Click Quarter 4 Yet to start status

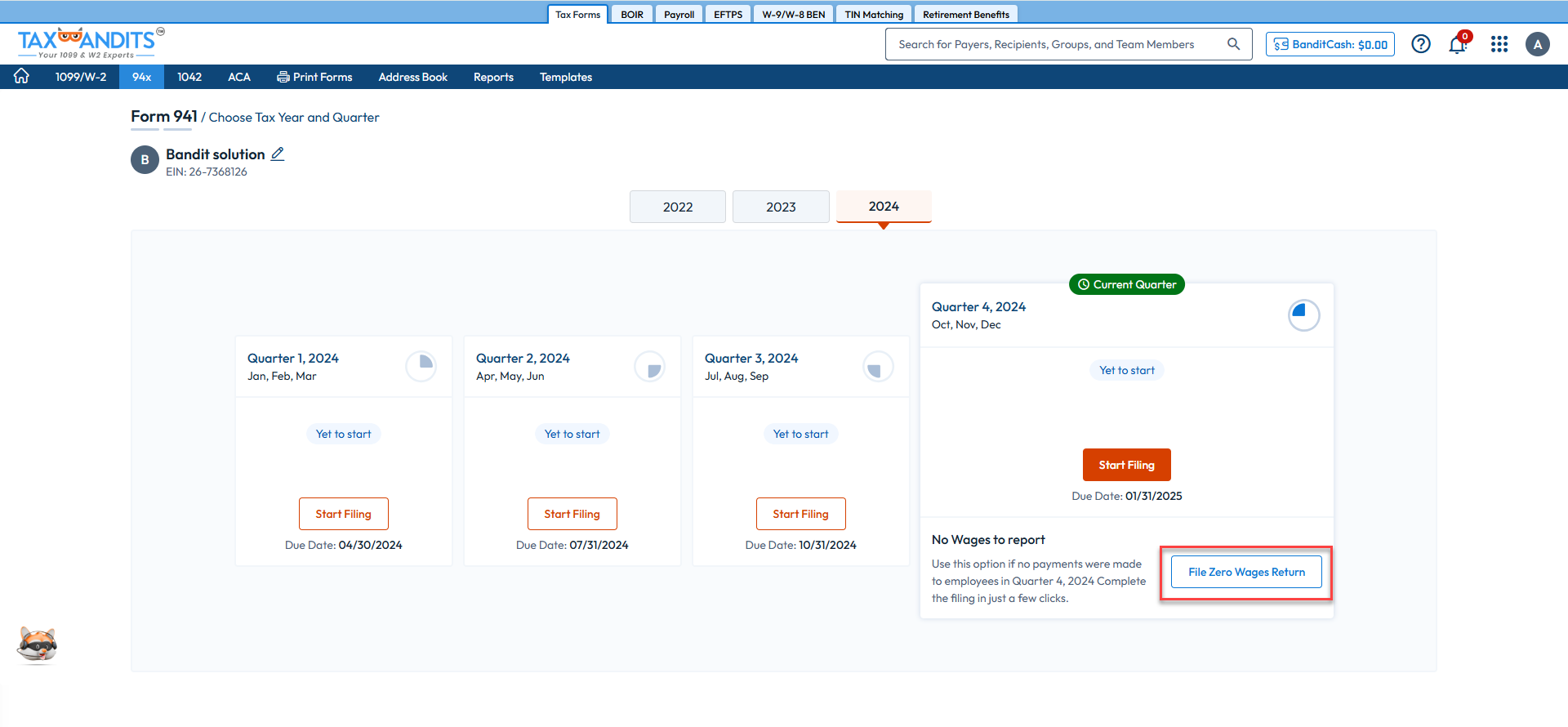pyautogui.click(x=1127, y=370)
